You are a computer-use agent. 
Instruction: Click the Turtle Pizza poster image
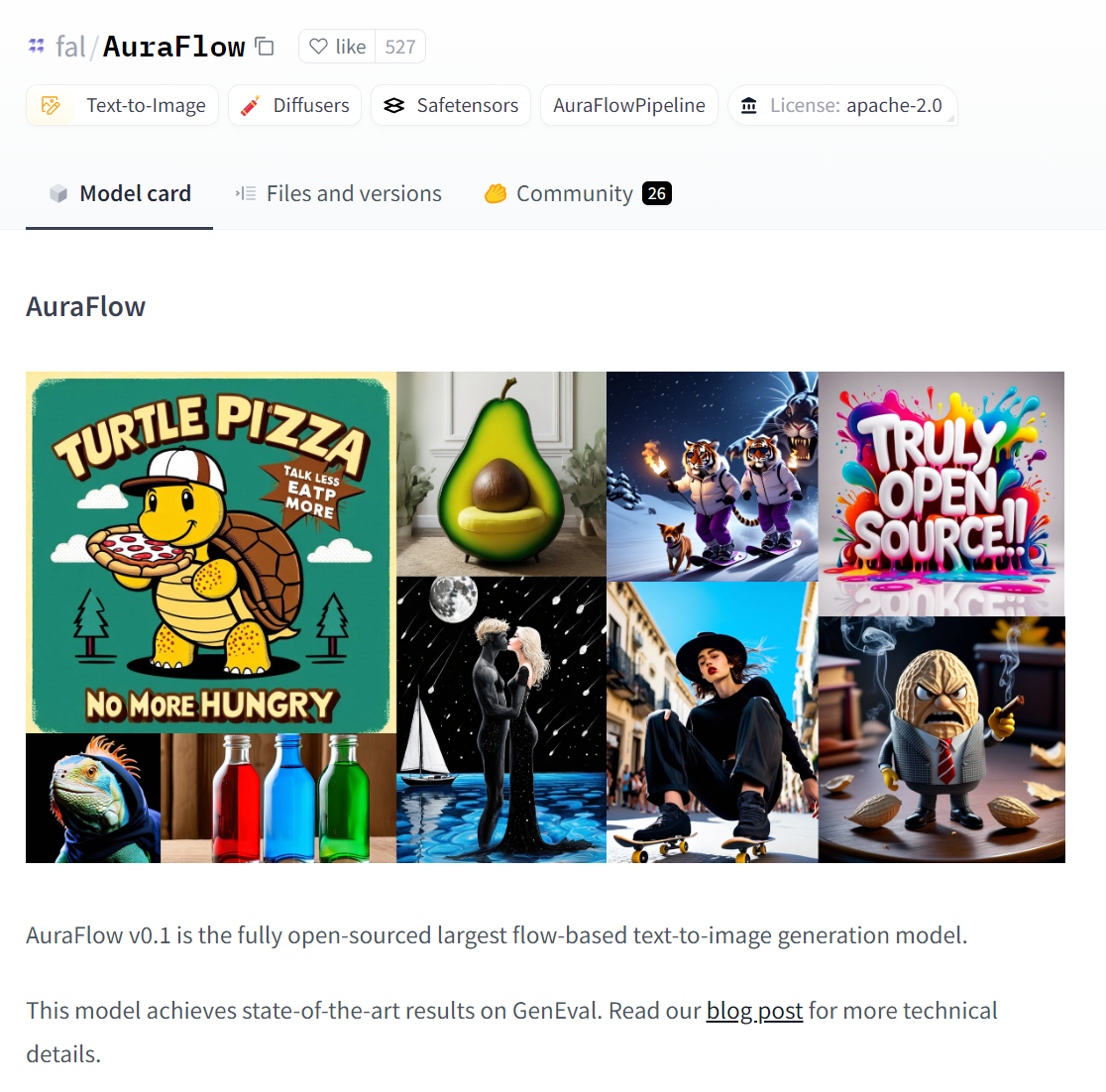[x=211, y=552]
